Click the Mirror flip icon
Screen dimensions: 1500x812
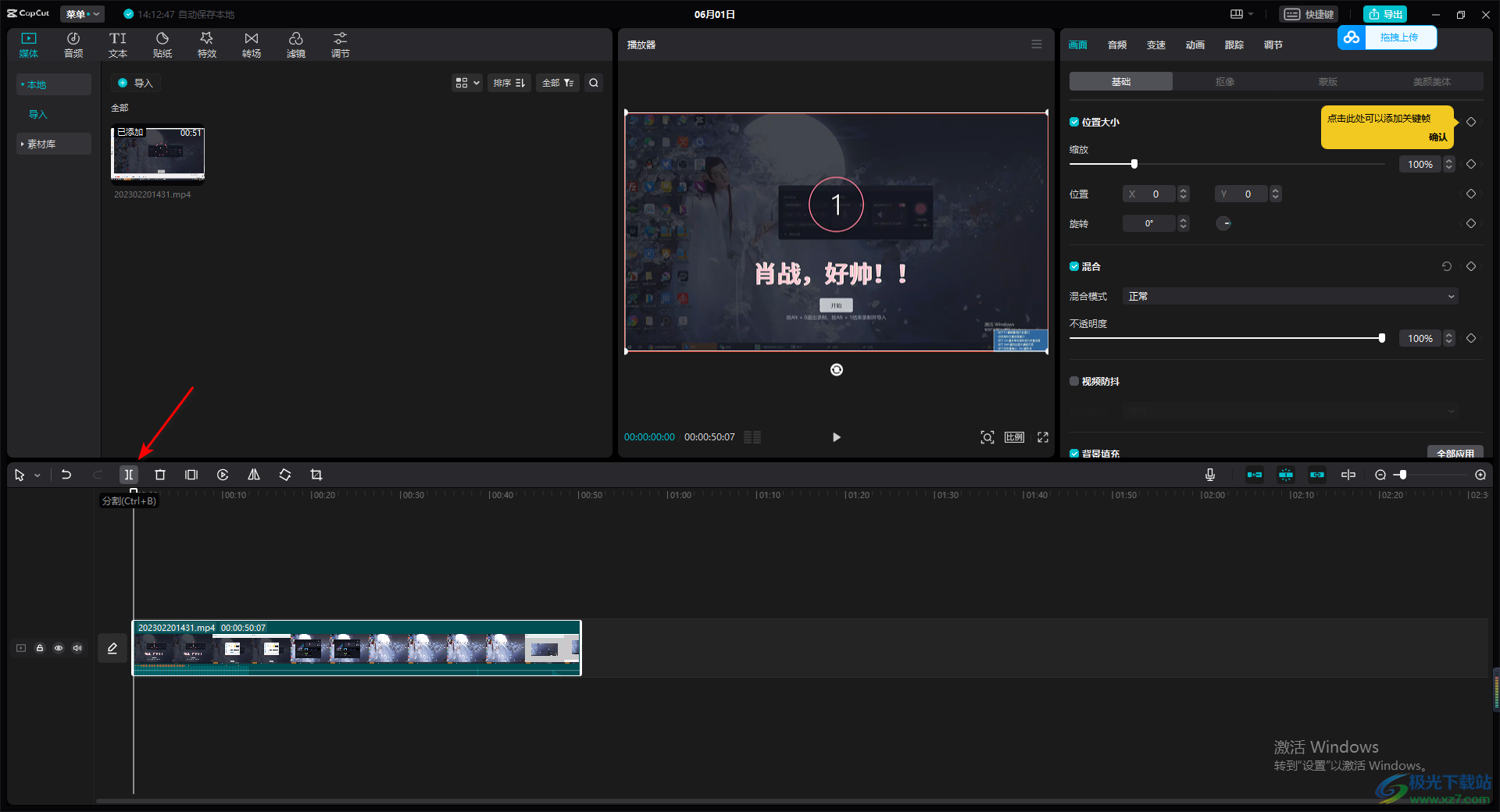click(x=254, y=475)
